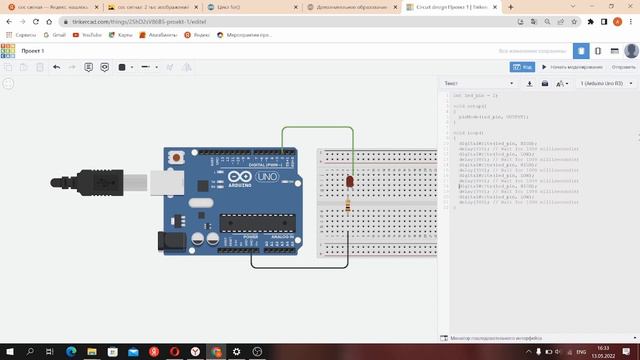This screenshot has width=640, height=360.
Task: Open the Tinkercad logo home link
Action: click(x=8, y=51)
